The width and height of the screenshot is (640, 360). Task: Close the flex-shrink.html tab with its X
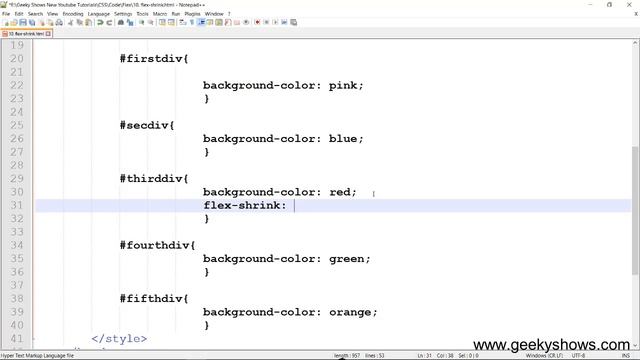coord(48,34)
